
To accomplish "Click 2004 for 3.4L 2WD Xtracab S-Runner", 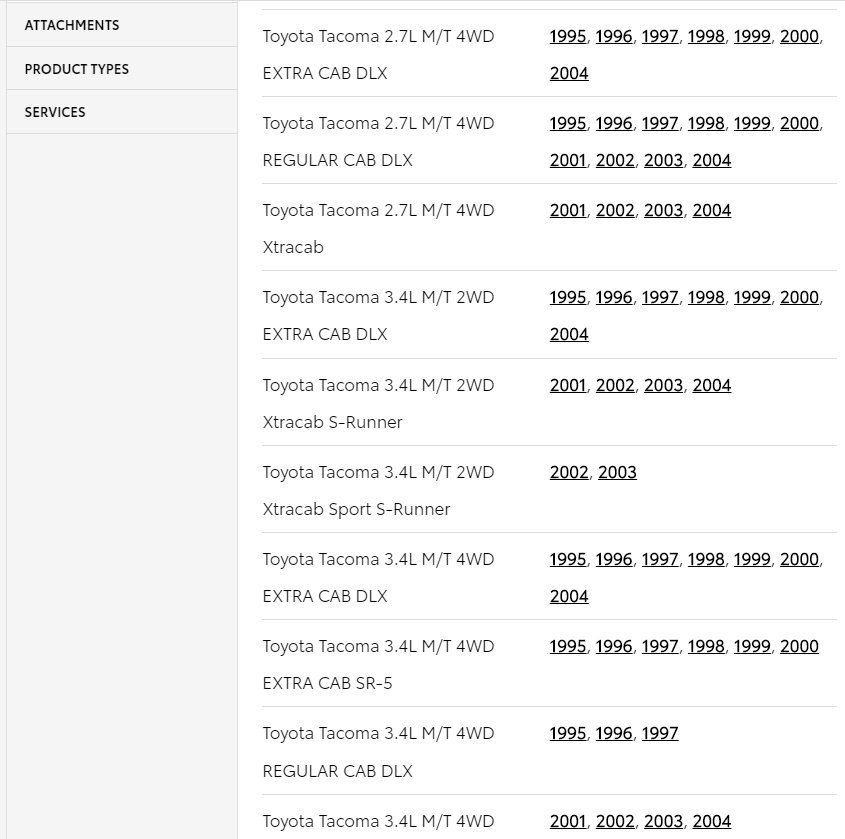I will click(711, 385).
